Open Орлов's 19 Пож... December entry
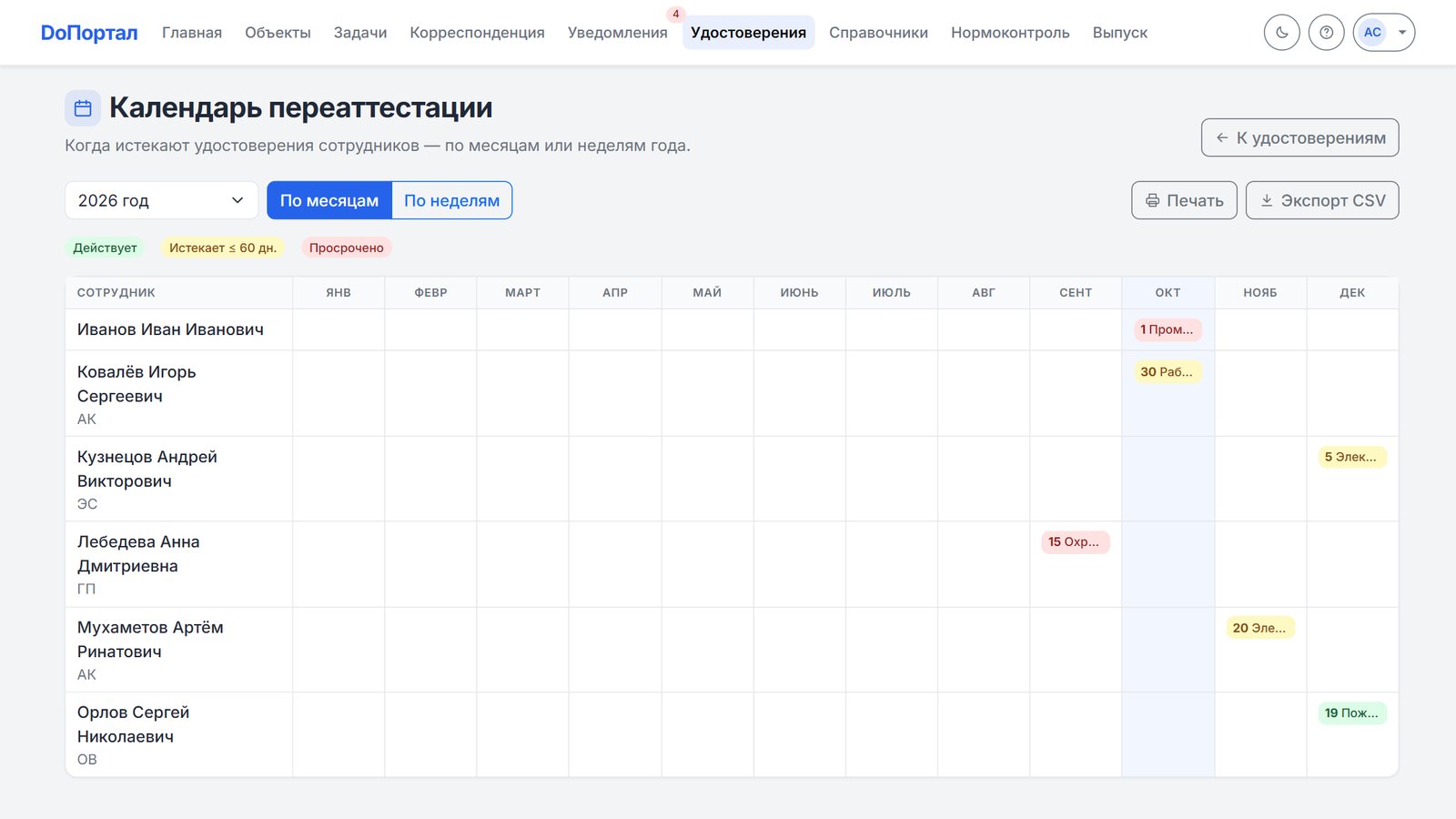Image resolution: width=1456 pixels, height=819 pixels. tap(1351, 713)
